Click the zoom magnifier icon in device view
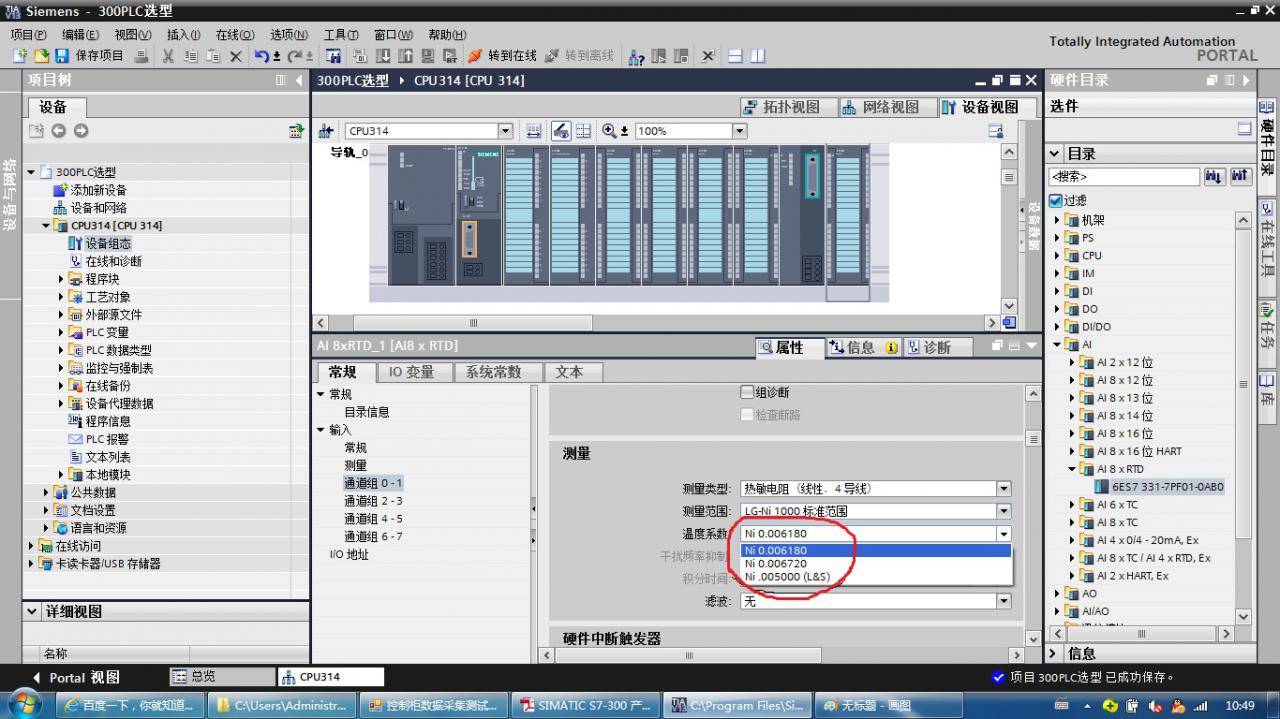Image resolution: width=1280 pixels, height=719 pixels. coord(609,131)
